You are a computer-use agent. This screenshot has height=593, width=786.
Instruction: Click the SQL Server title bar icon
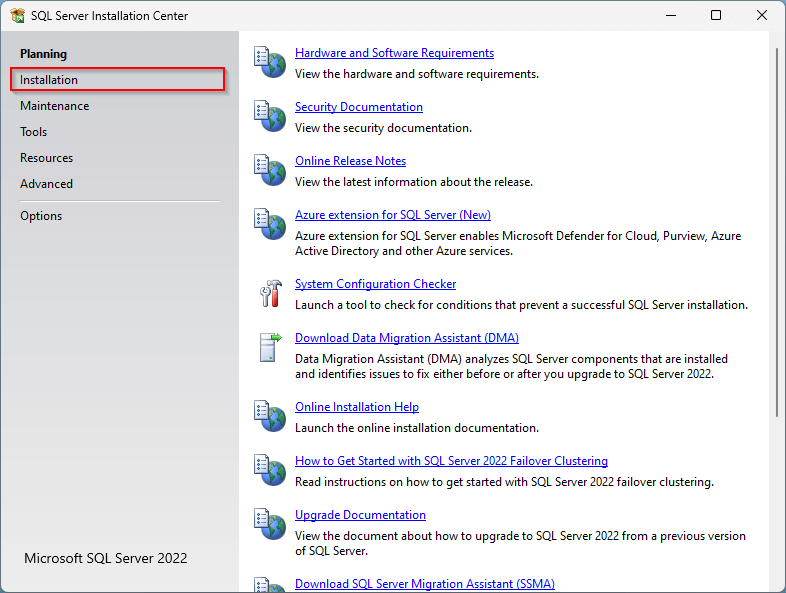tap(17, 16)
